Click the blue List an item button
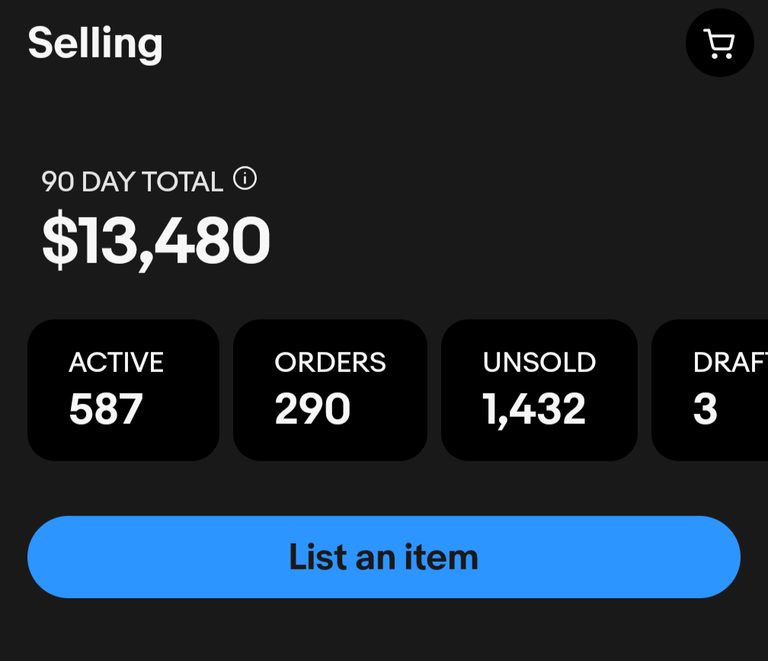 pos(384,557)
